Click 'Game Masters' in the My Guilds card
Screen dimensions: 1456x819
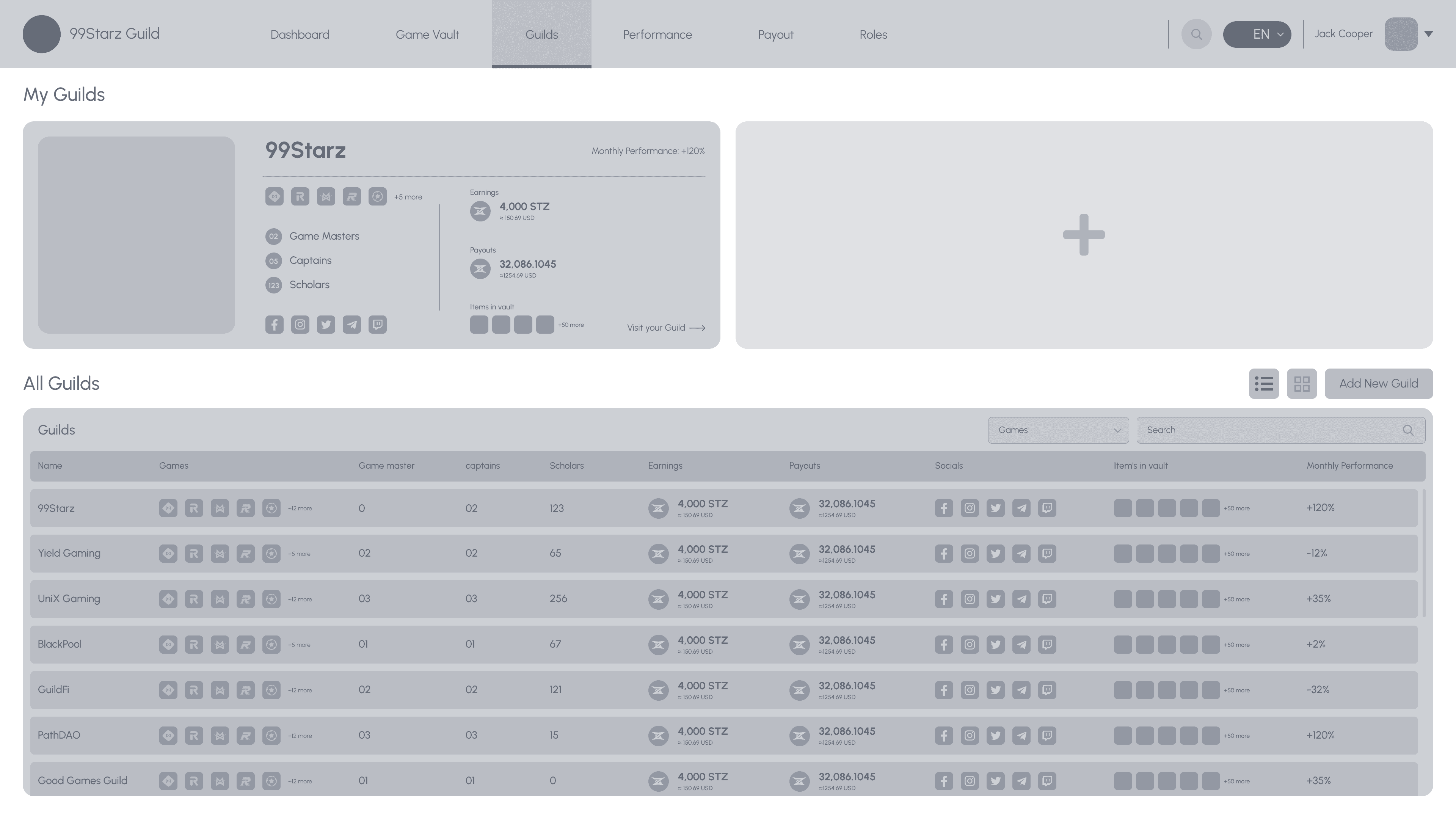pyautogui.click(x=325, y=236)
